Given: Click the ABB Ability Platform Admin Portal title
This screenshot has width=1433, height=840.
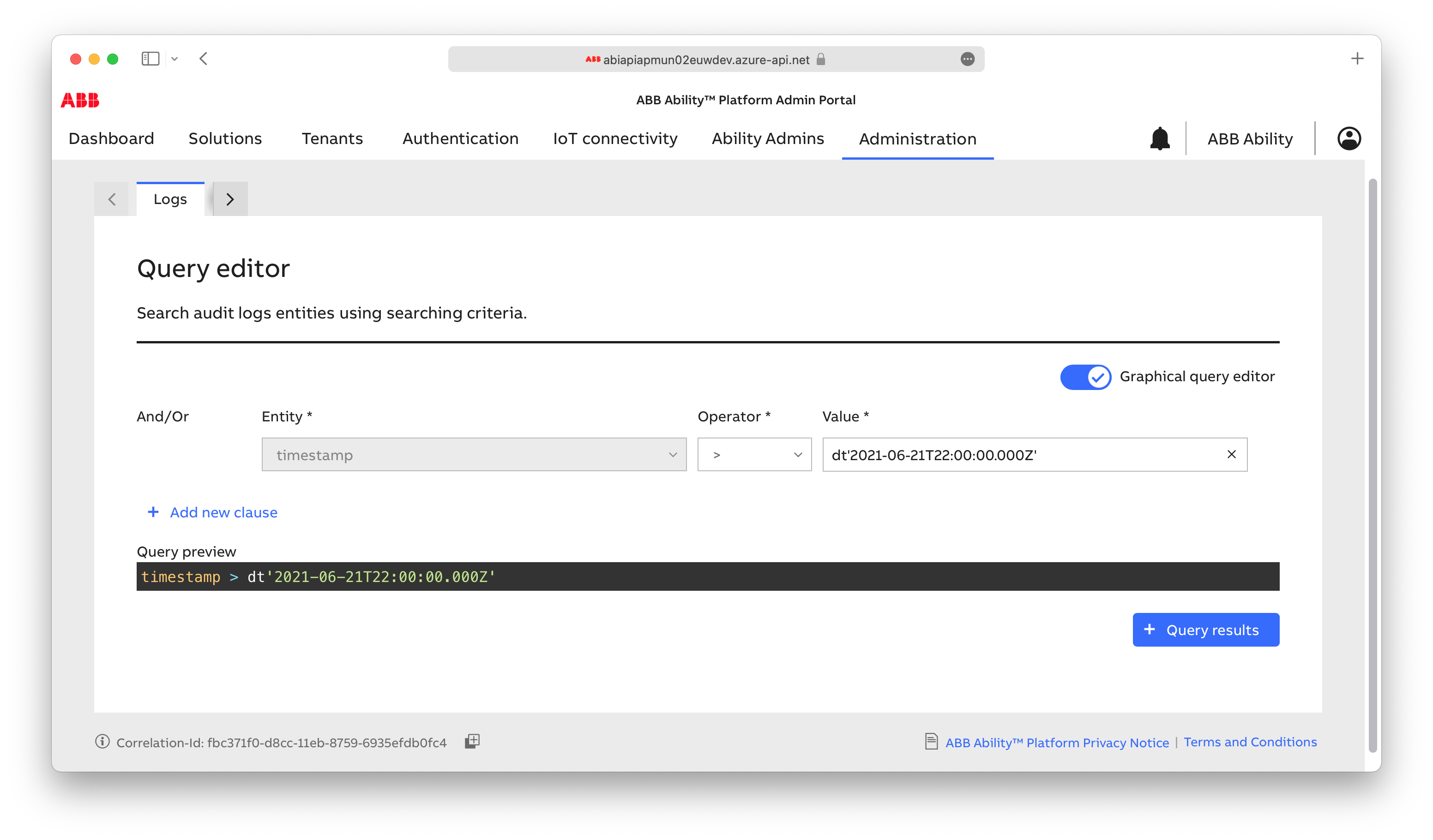Looking at the screenshot, I should [746, 100].
